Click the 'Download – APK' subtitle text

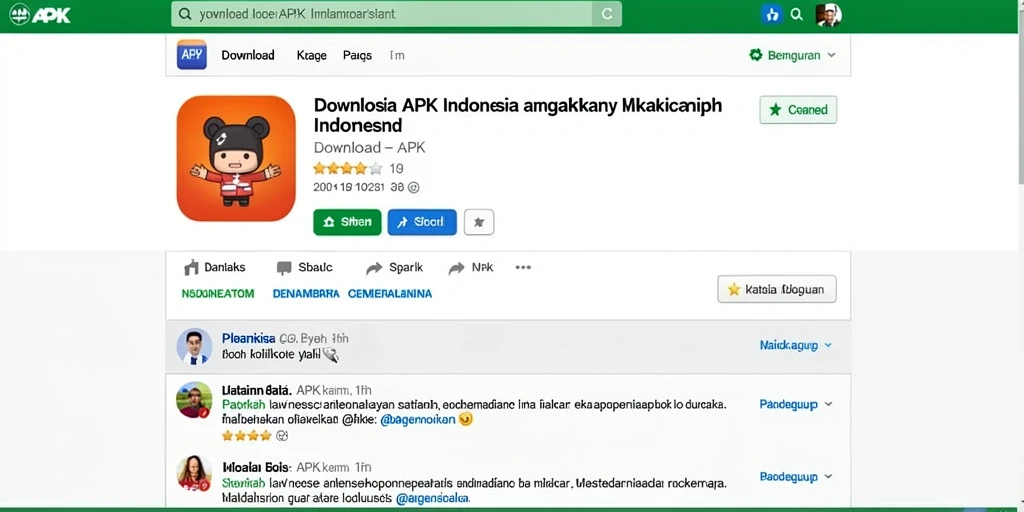[x=370, y=148]
